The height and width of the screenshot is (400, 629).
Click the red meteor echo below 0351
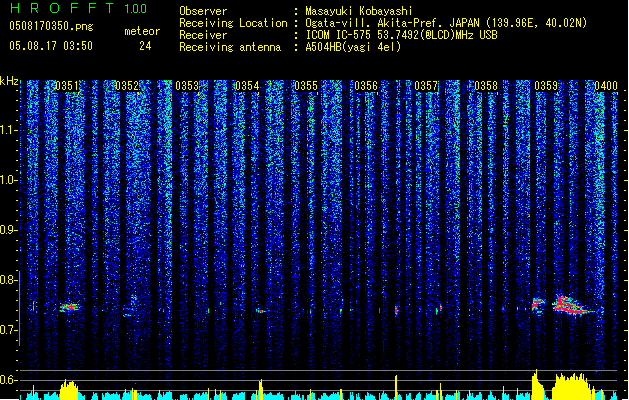point(70,307)
